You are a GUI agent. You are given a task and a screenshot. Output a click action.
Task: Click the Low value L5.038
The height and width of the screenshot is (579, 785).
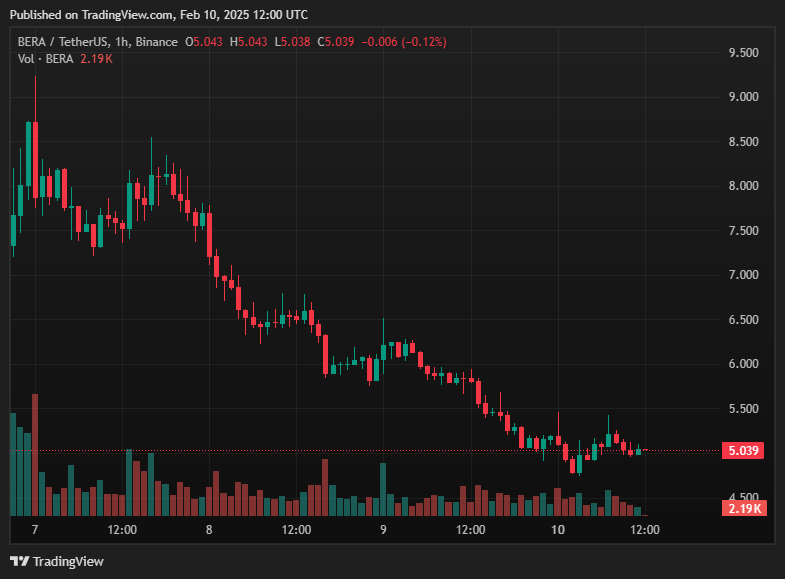click(x=292, y=42)
